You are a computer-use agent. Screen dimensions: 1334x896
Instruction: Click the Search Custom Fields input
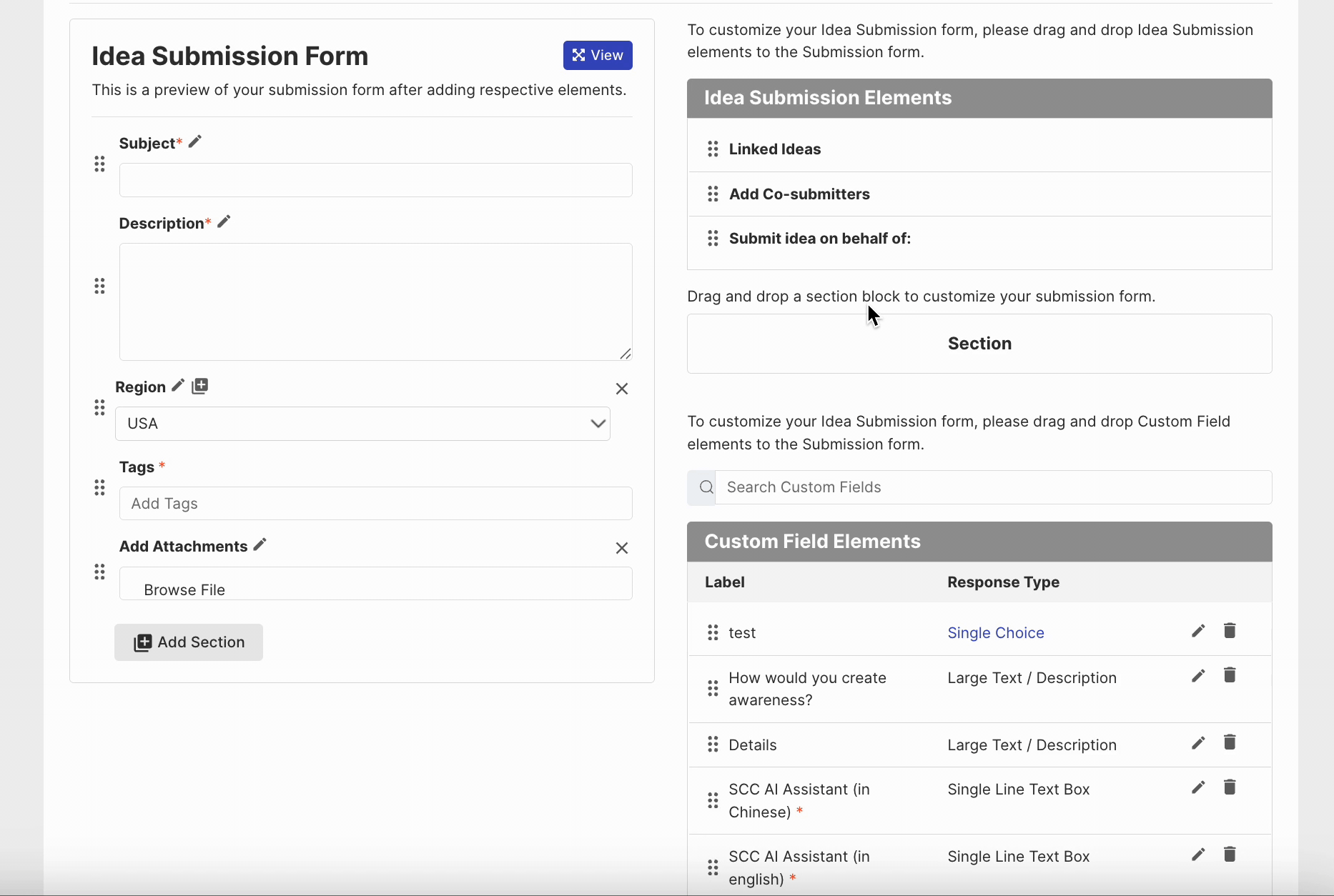pos(993,487)
